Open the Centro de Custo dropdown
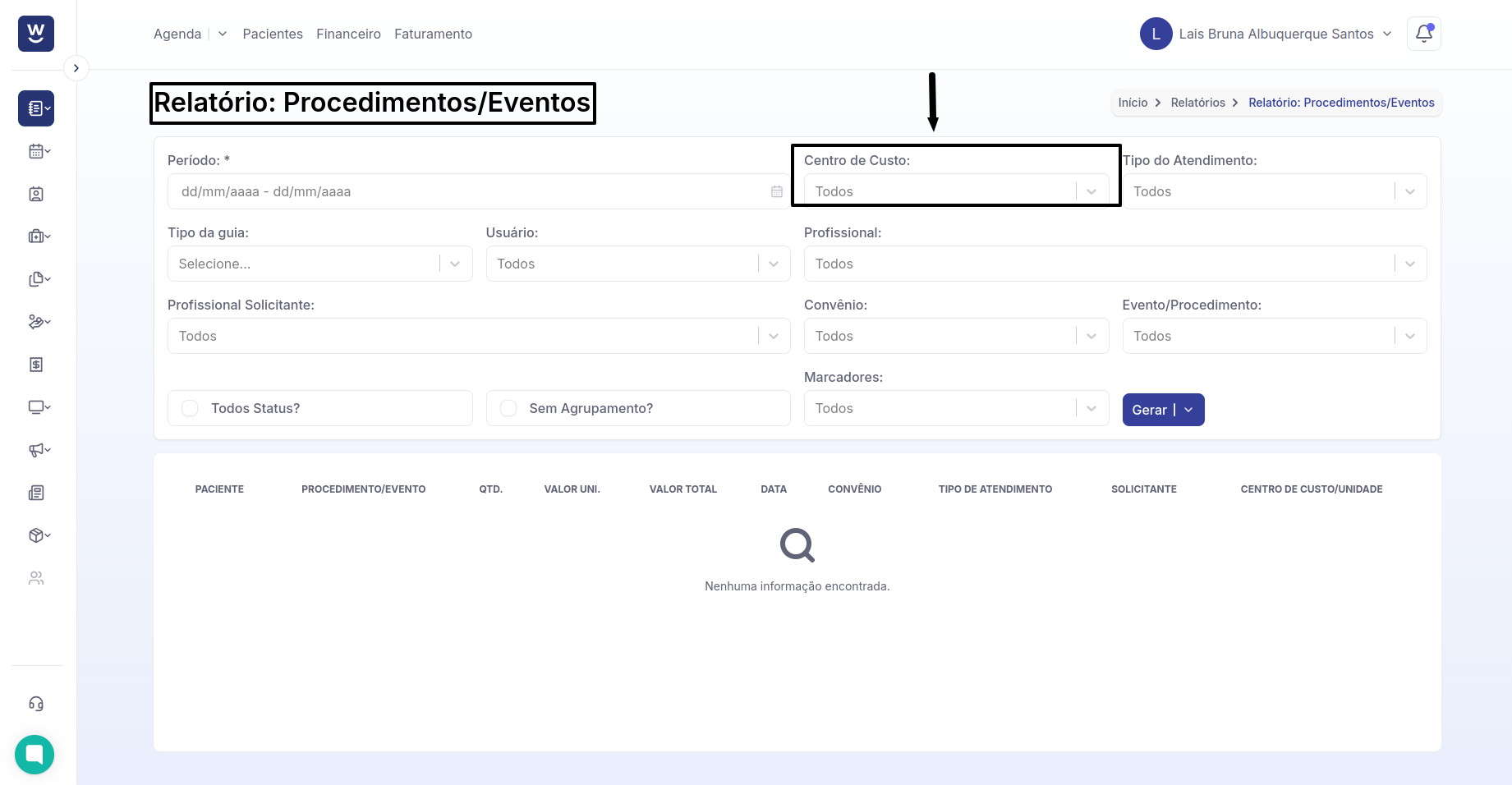Viewport: 1512px width, 785px height. [956, 191]
